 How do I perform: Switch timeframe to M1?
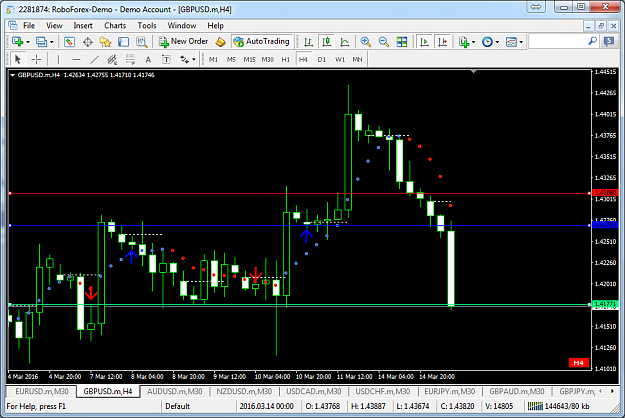[x=214, y=59]
